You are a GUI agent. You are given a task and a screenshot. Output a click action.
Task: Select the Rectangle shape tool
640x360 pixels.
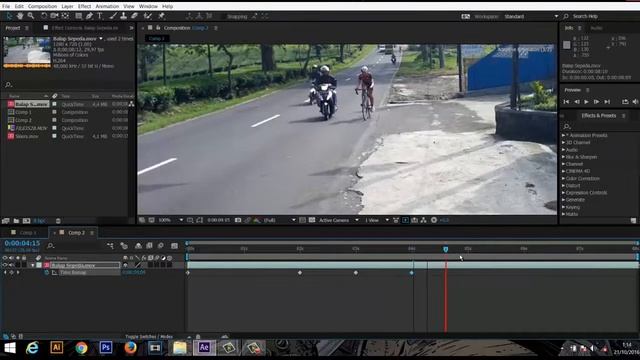click(x=79, y=16)
